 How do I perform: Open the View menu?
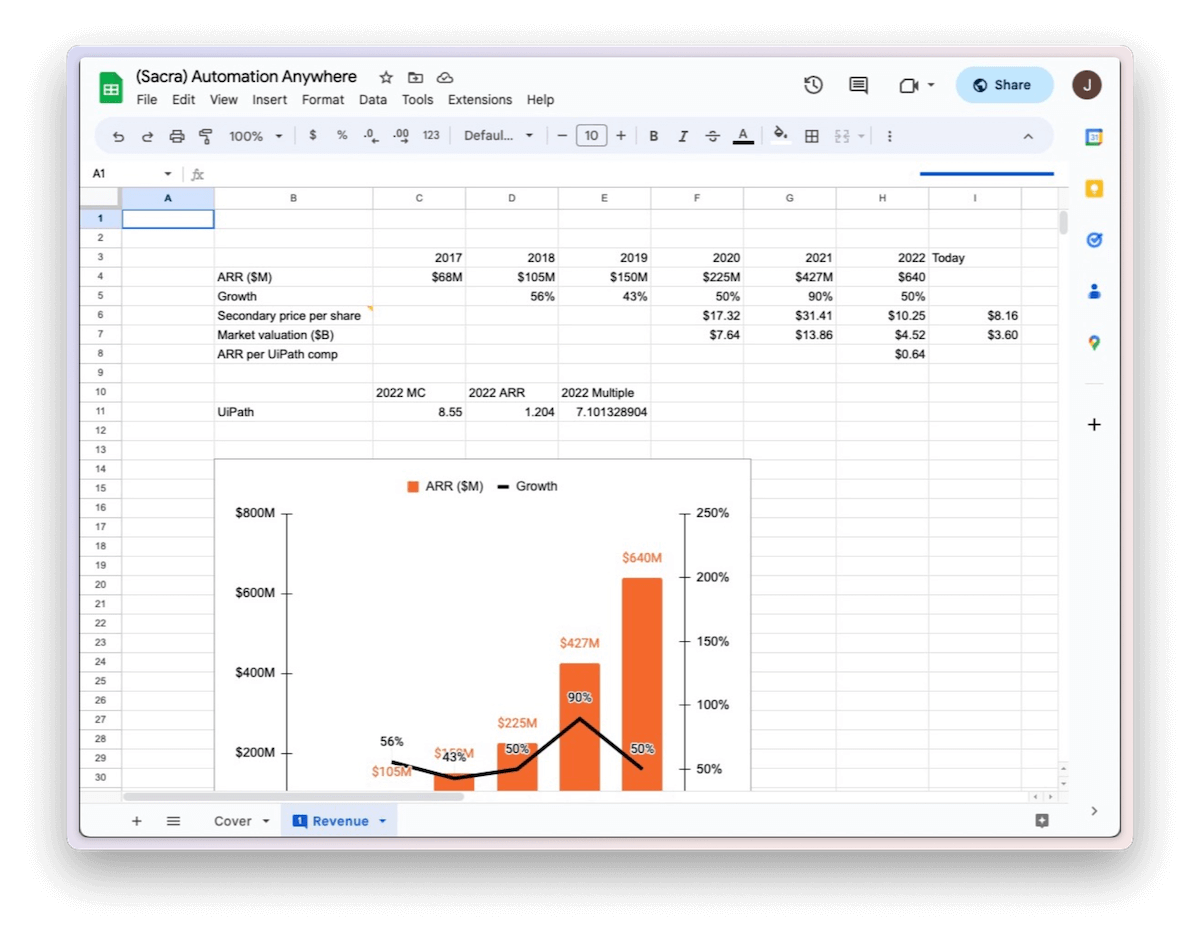click(x=224, y=100)
